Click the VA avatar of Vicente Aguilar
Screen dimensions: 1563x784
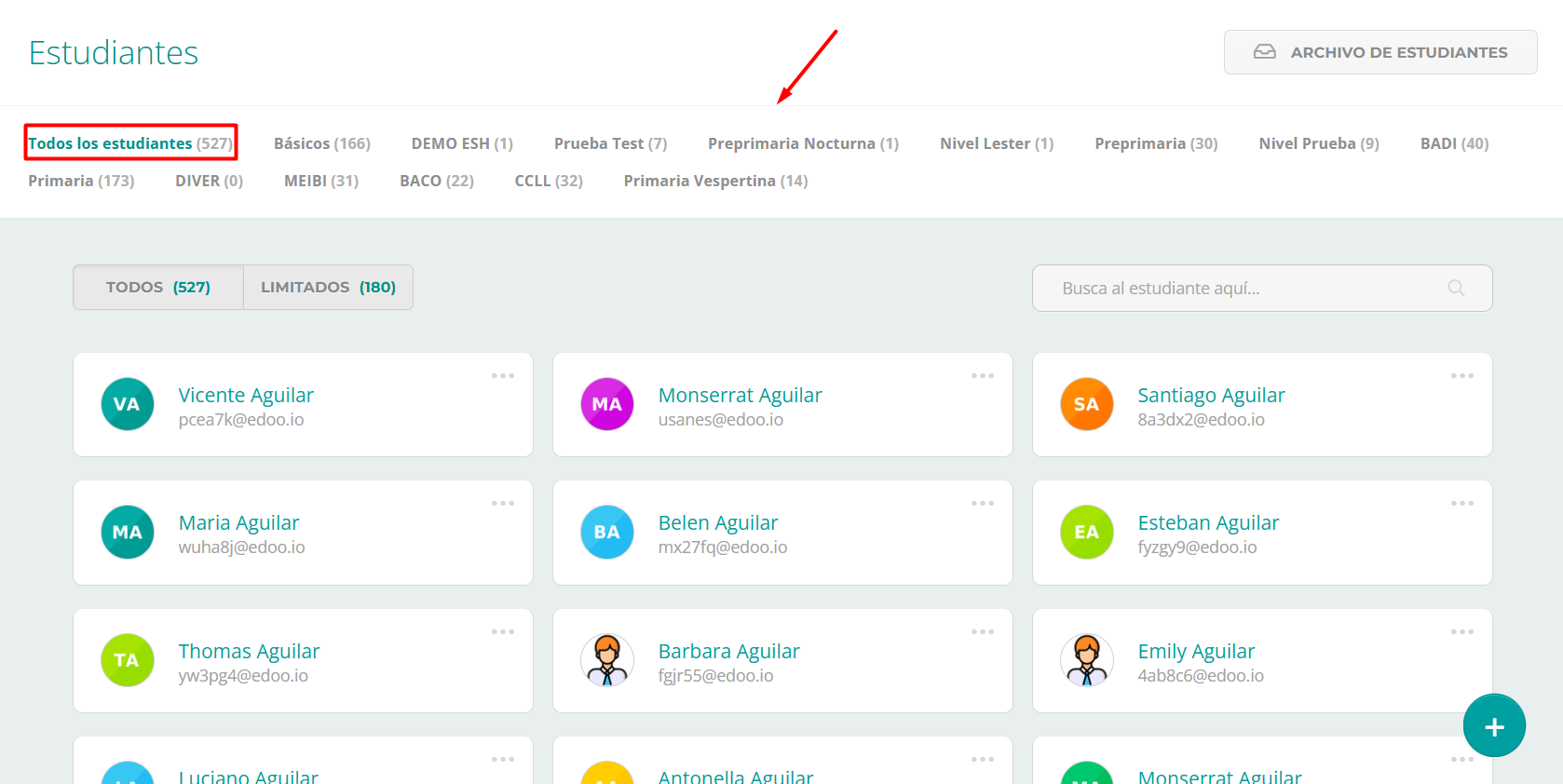pos(128,404)
